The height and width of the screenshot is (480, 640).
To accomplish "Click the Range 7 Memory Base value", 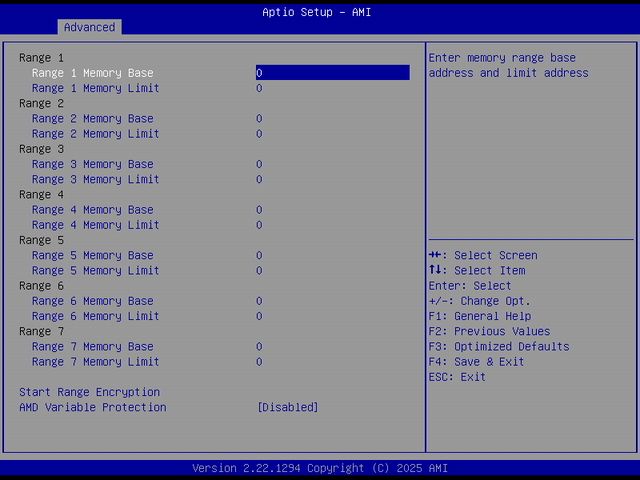I will coord(259,347).
